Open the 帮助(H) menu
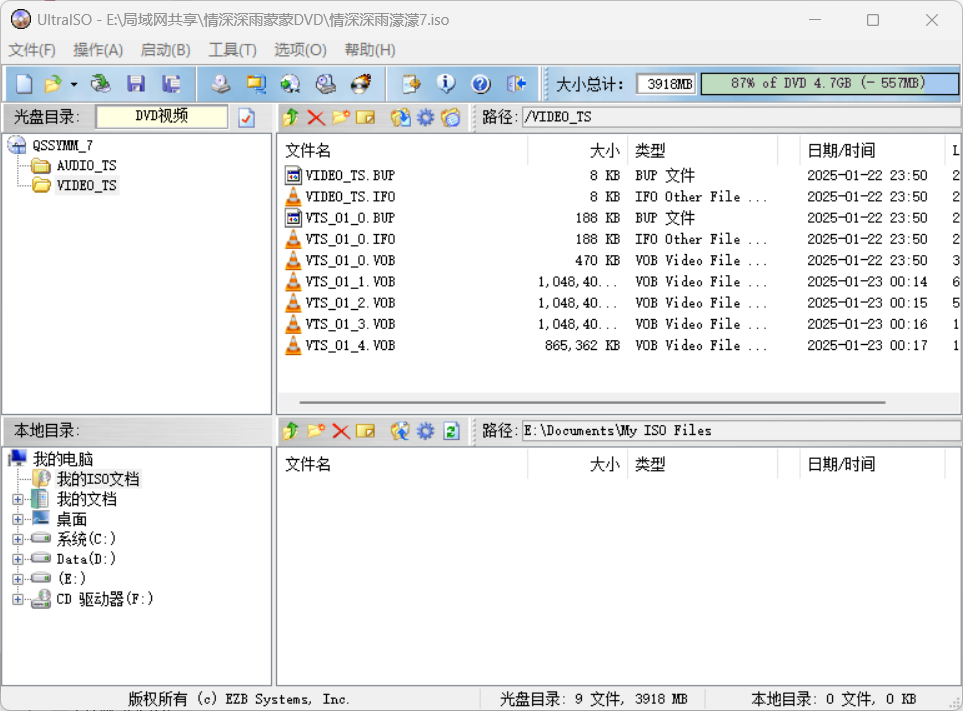 (370, 50)
